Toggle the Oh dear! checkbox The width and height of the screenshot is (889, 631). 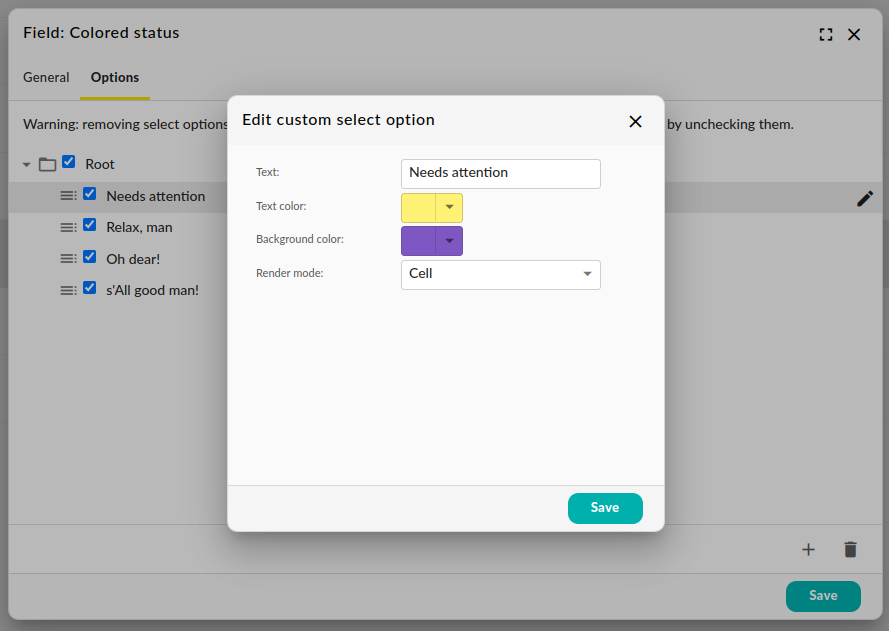tap(89, 257)
